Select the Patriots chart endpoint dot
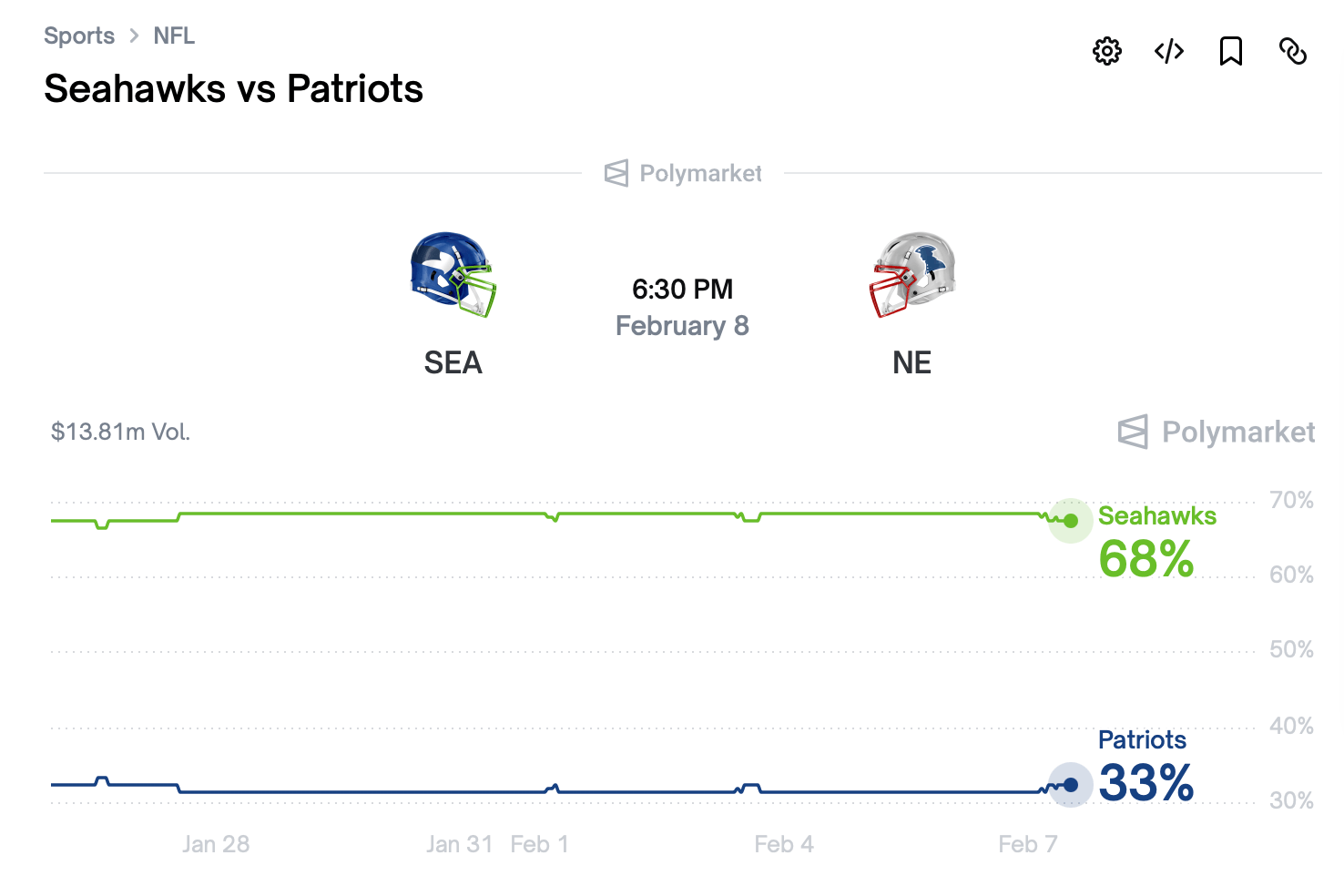Screen dimensions: 1344x896 [x=1071, y=783]
